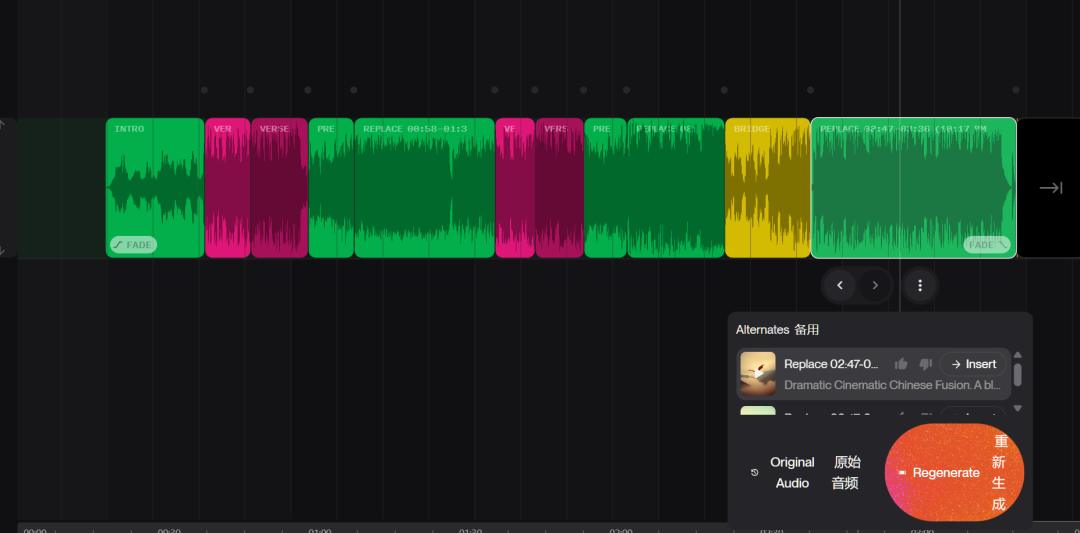This screenshot has height=533, width=1080.
Task: Click the track up arrow at left edge
Action: pos(3,125)
